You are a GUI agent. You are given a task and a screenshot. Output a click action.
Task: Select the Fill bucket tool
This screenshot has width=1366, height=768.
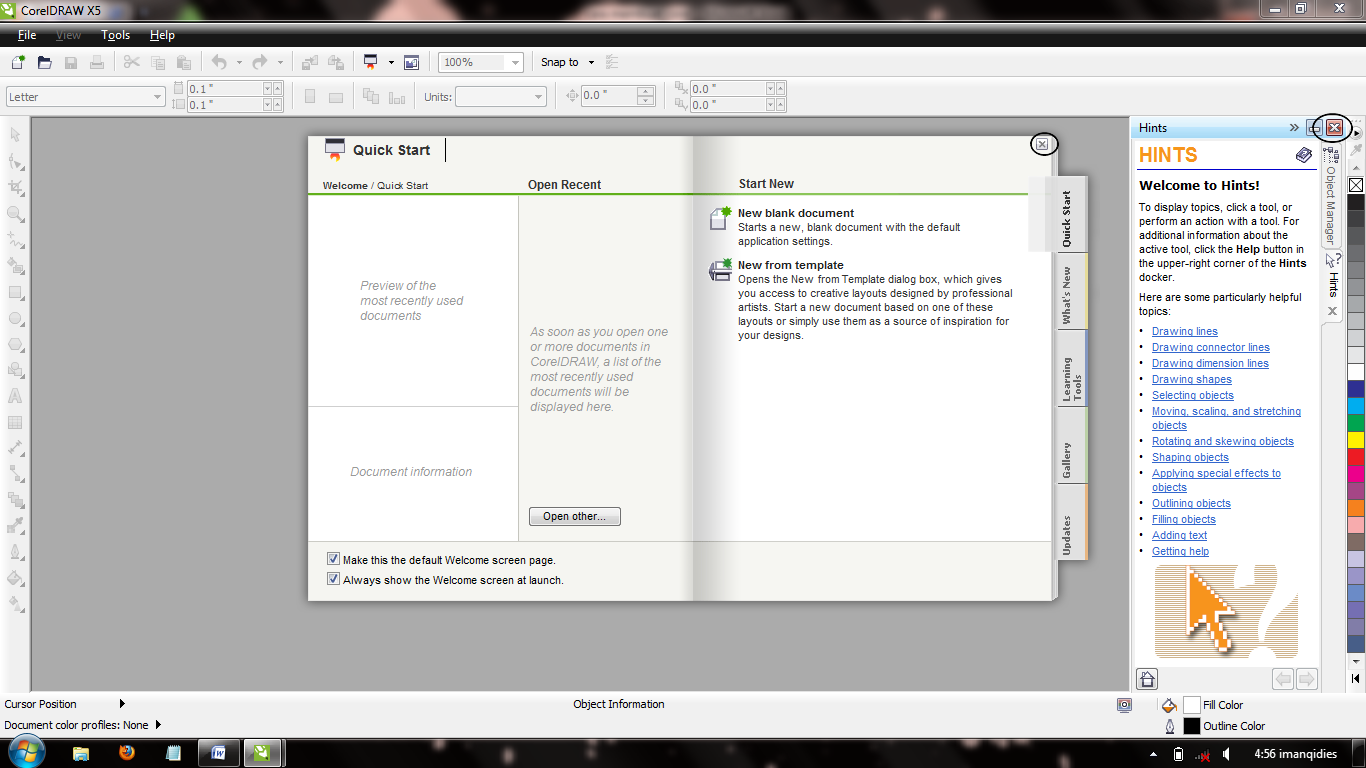click(x=15, y=578)
